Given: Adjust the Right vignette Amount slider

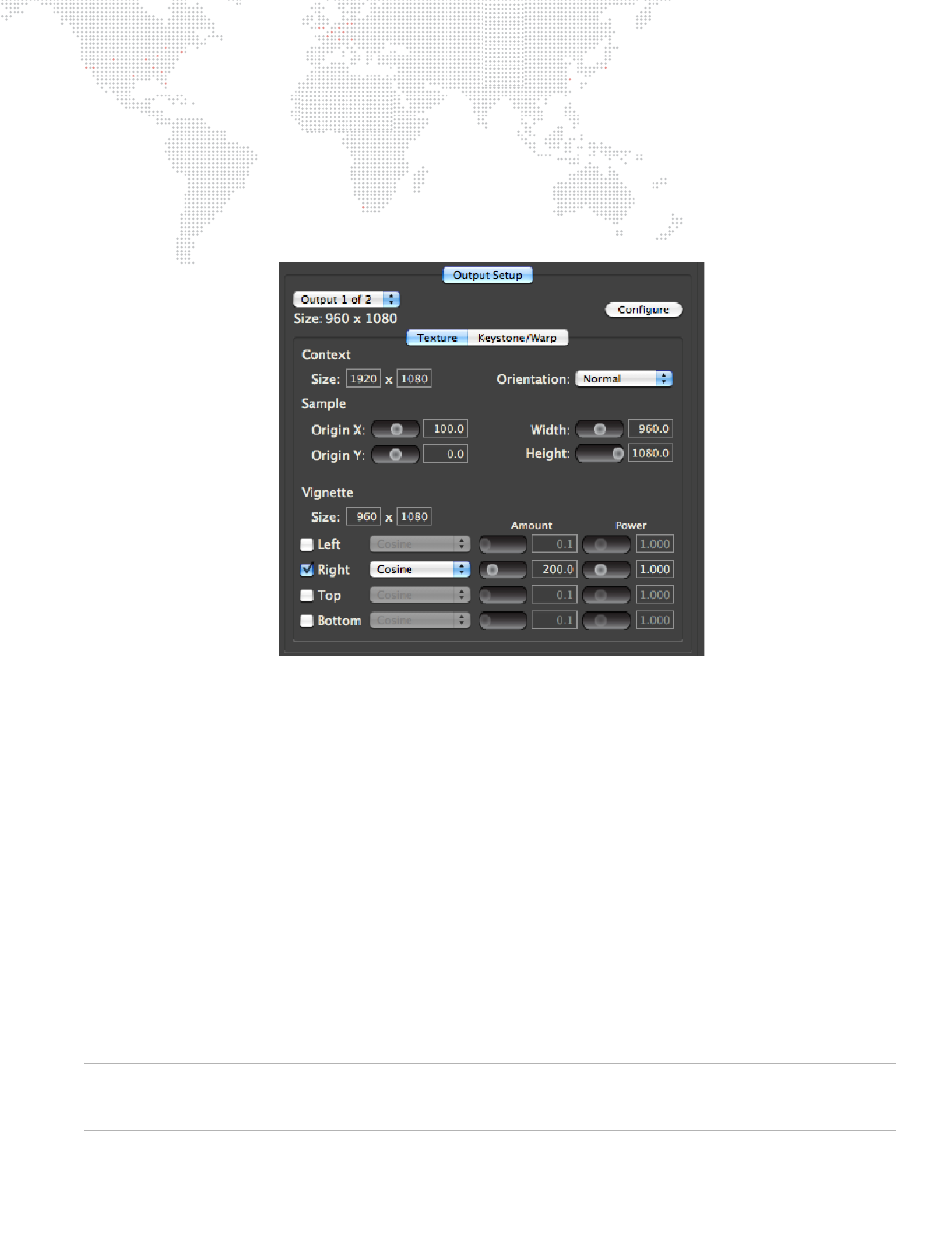Looking at the screenshot, I should pyautogui.click(x=503, y=569).
